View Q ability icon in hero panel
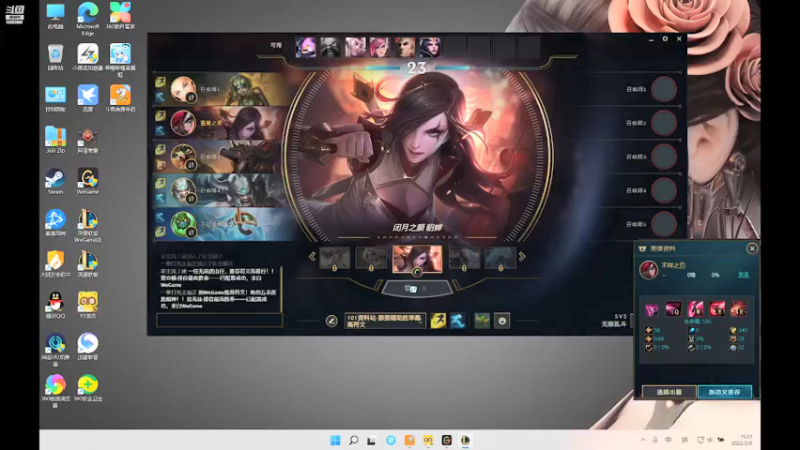The height and width of the screenshot is (450, 800). (673, 309)
